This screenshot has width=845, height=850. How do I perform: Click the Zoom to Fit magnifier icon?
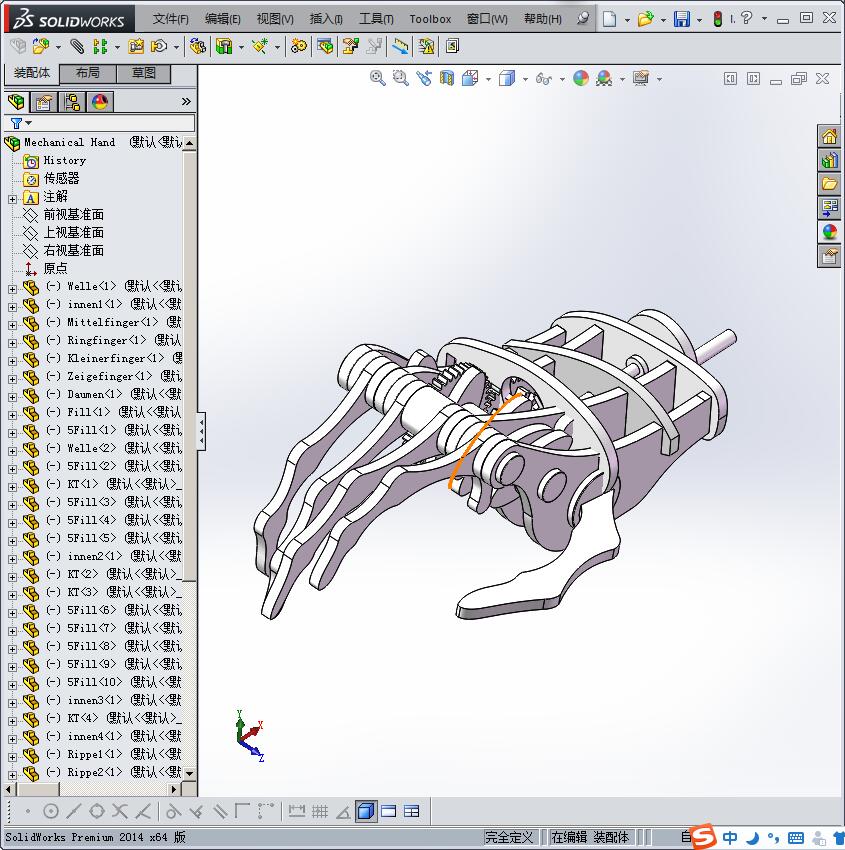(378, 78)
